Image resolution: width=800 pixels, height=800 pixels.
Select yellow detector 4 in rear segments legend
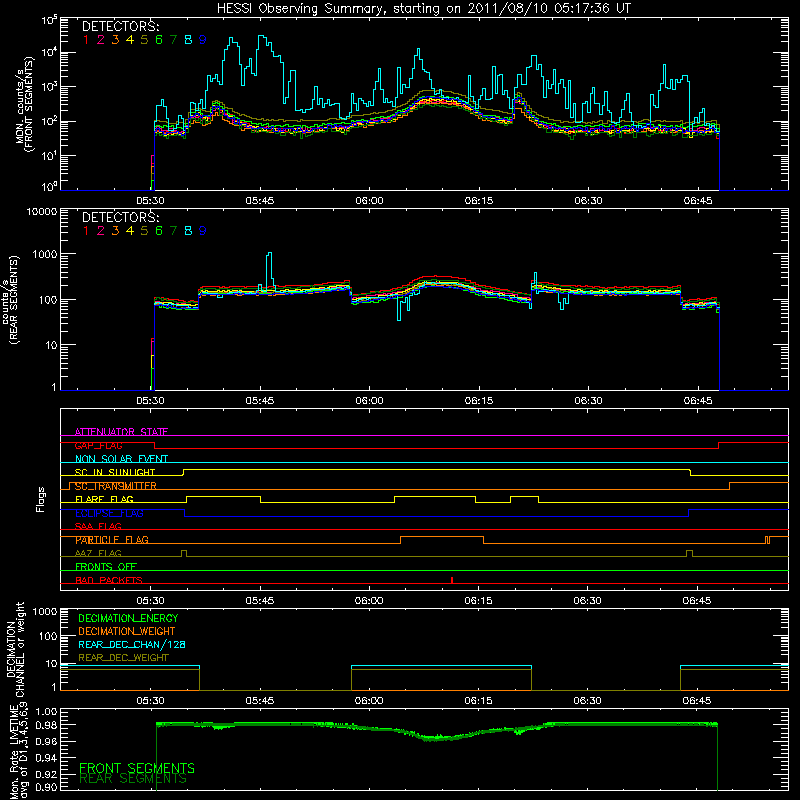[130, 231]
